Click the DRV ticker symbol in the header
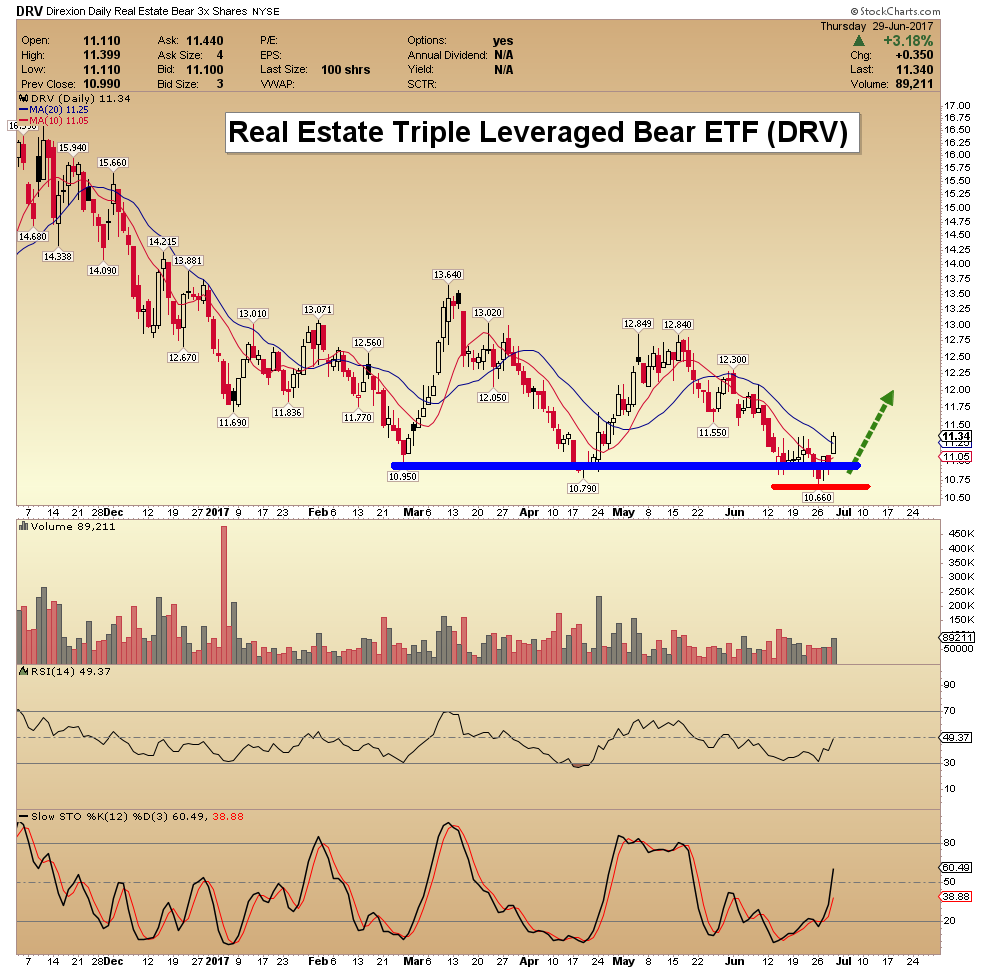The height and width of the screenshot is (970, 990). pyautogui.click(x=29, y=11)
